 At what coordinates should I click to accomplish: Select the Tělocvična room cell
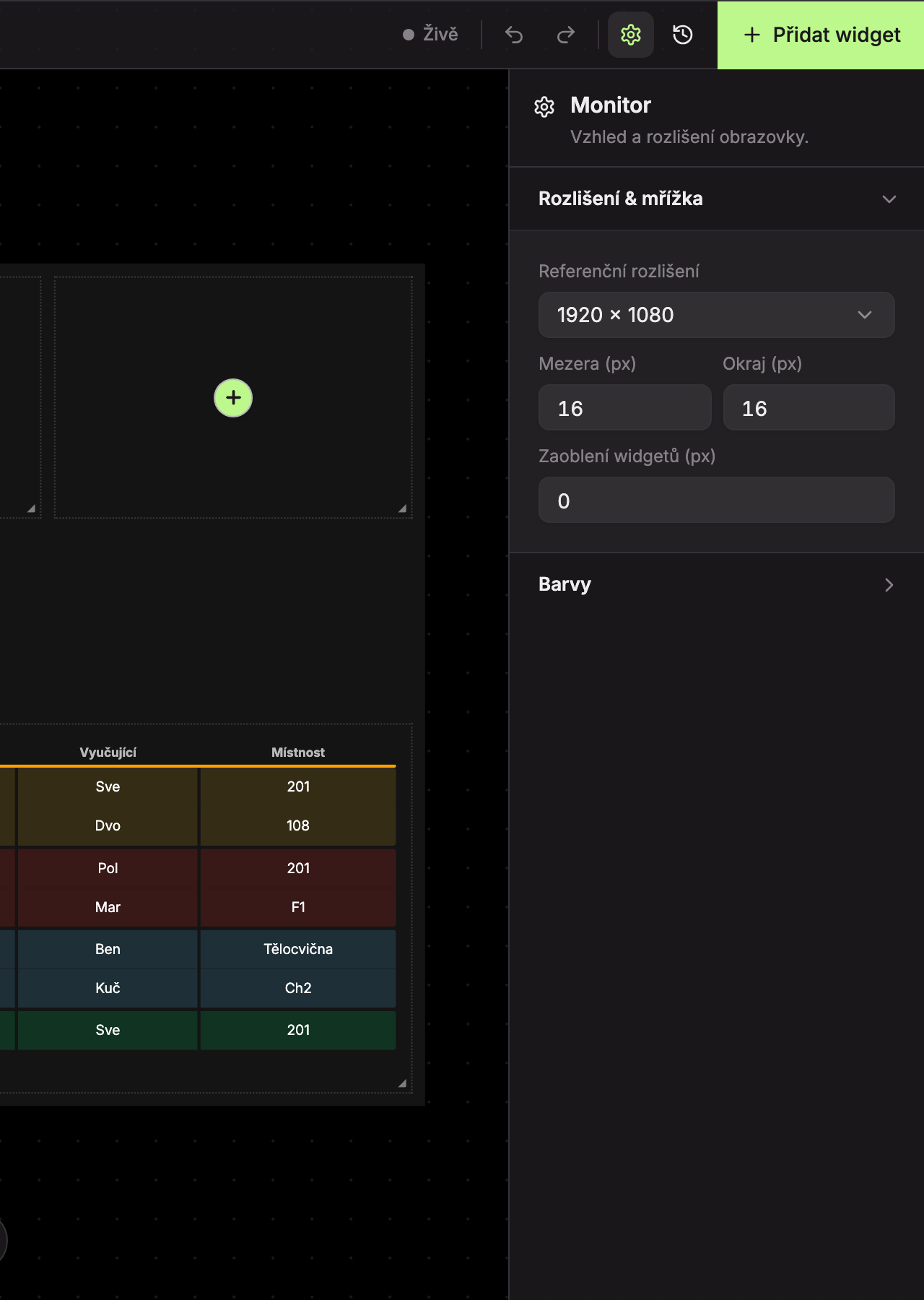point(298,949)
